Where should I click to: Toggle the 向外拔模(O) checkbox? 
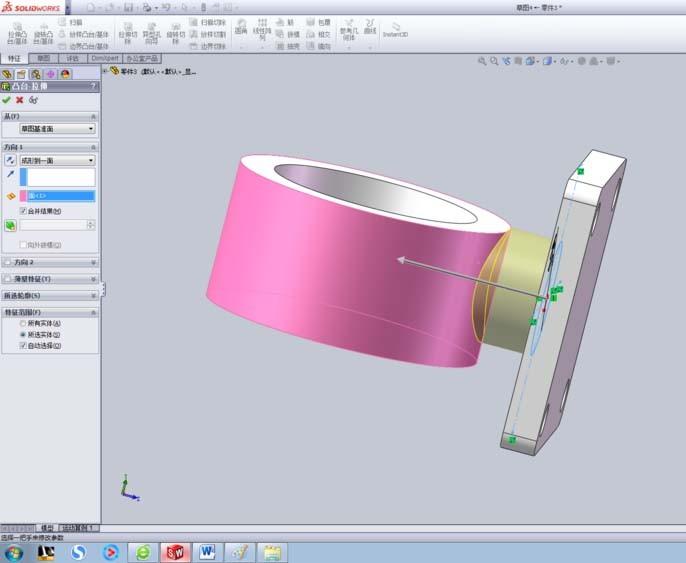pyautogui.click(x=23, y=245)
